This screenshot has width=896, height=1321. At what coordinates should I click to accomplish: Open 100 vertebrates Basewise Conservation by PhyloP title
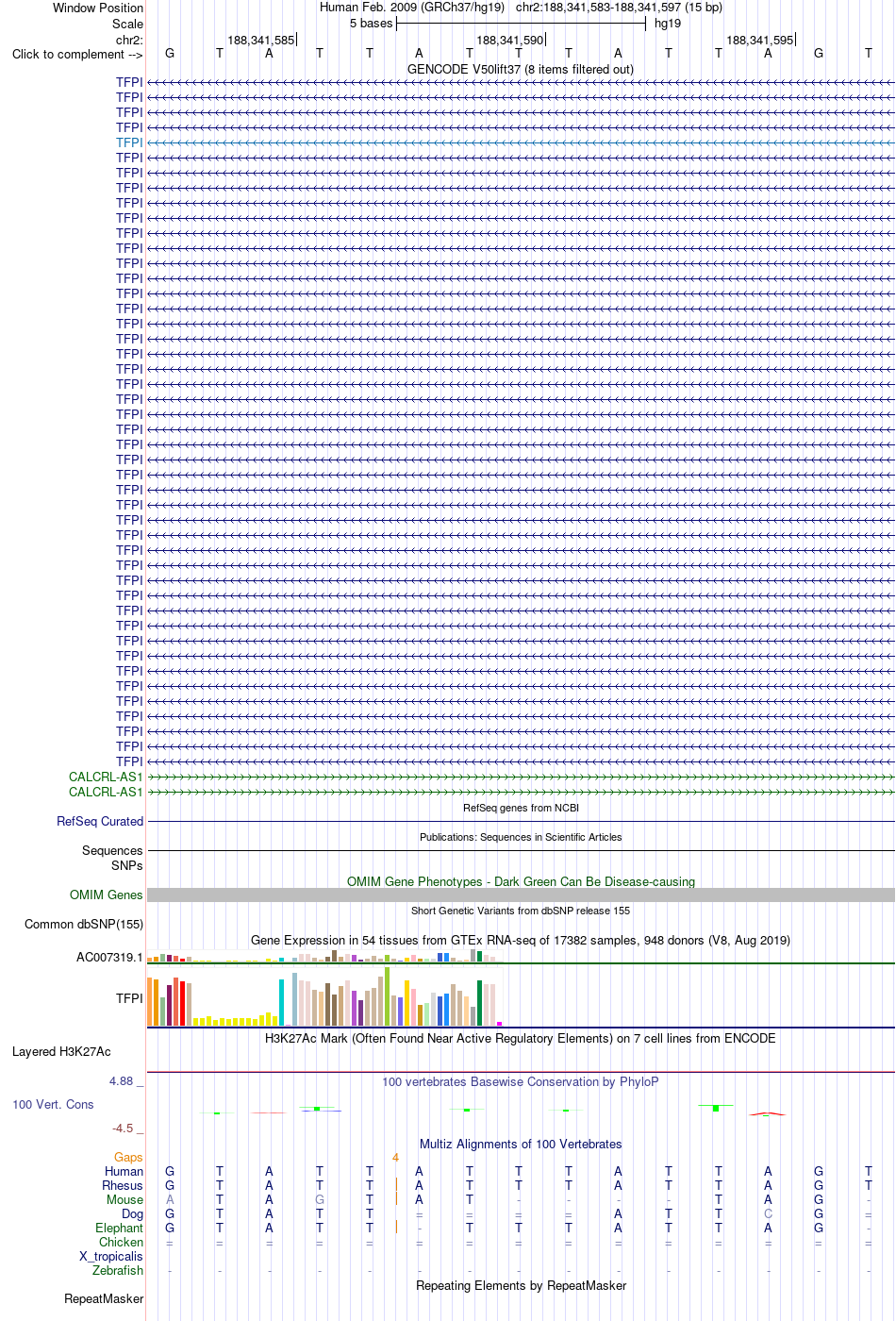[x=521, y=1081]
